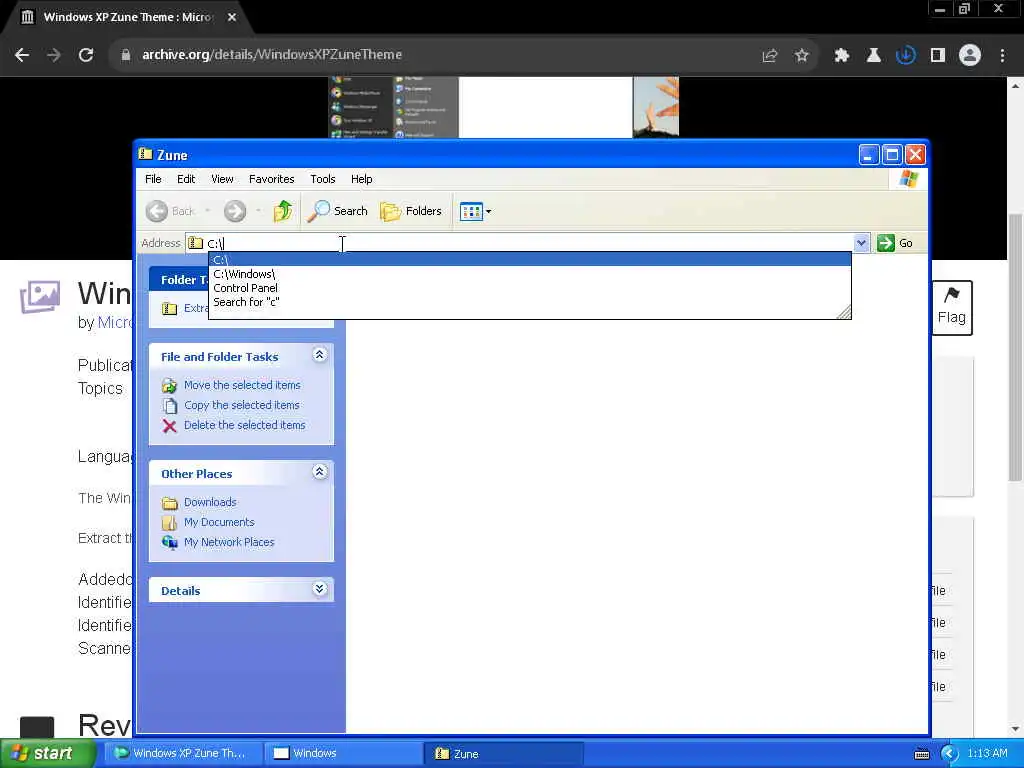The height and width of the screenshot is (768, 1024).
Task: Collapse the Other Places panel
Action: (319, 472)
